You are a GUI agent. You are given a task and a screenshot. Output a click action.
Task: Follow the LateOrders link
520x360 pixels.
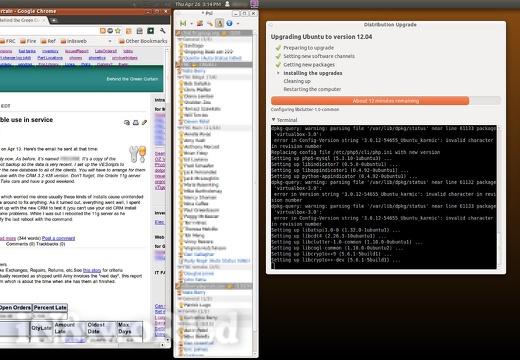[106, 51]
